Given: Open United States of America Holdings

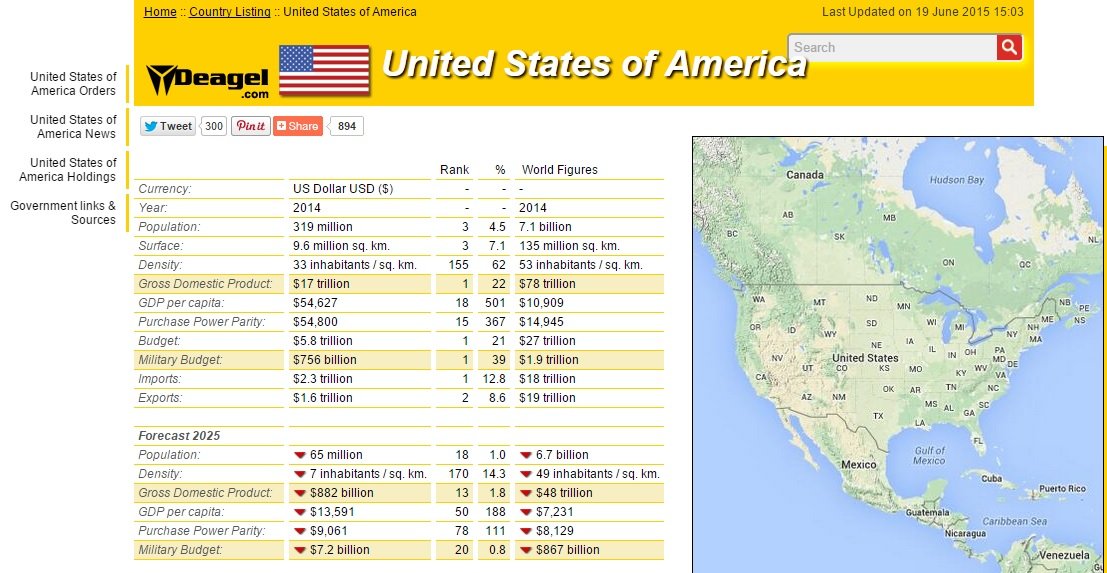Looking at the screenshot, I should [67, 169].
